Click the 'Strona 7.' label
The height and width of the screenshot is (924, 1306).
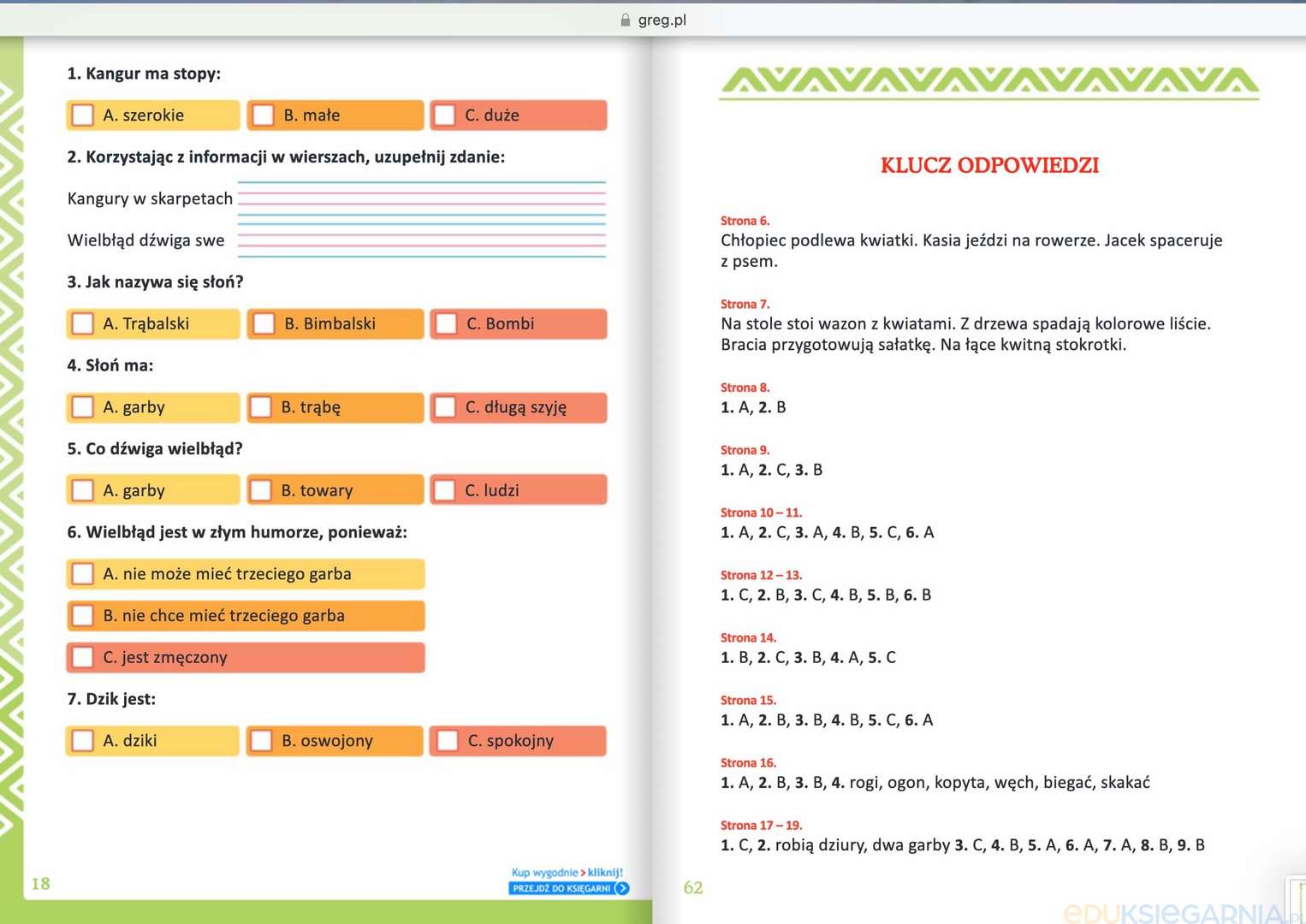click(x=745, y=304)
